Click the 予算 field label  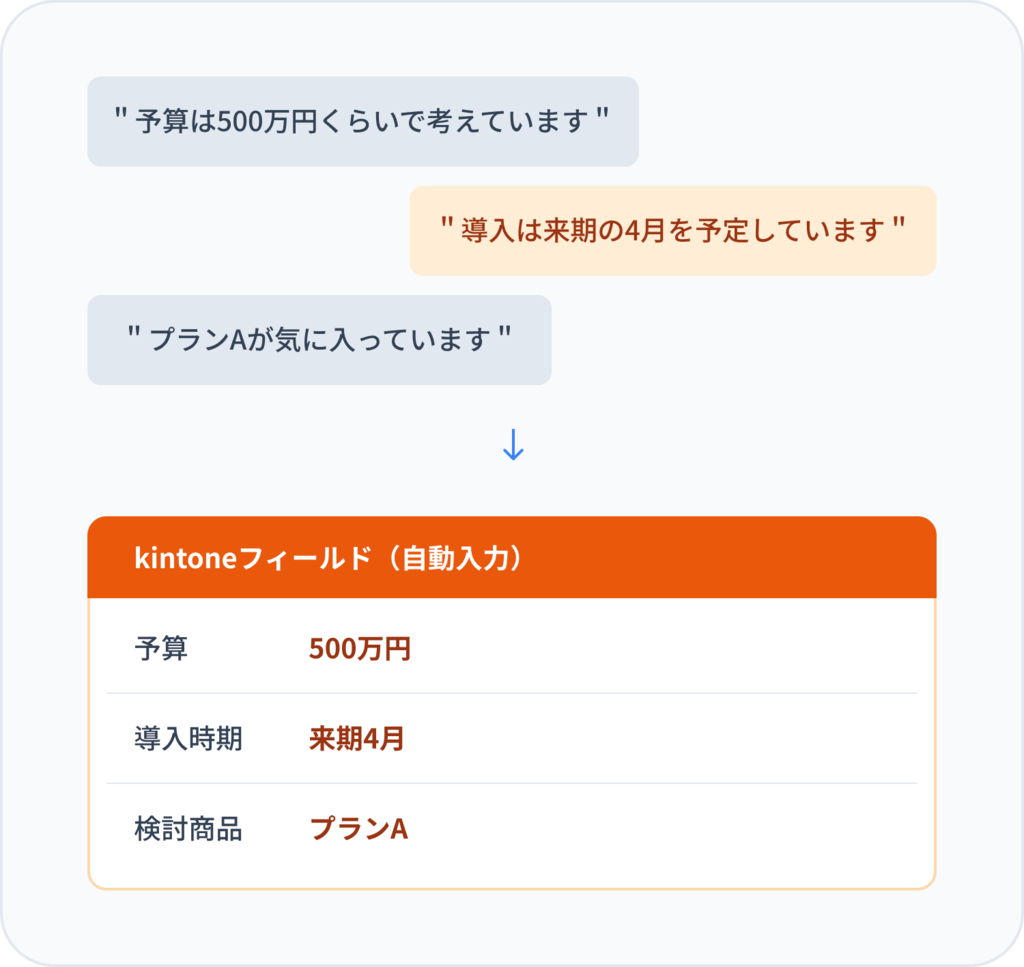[161, 649]
